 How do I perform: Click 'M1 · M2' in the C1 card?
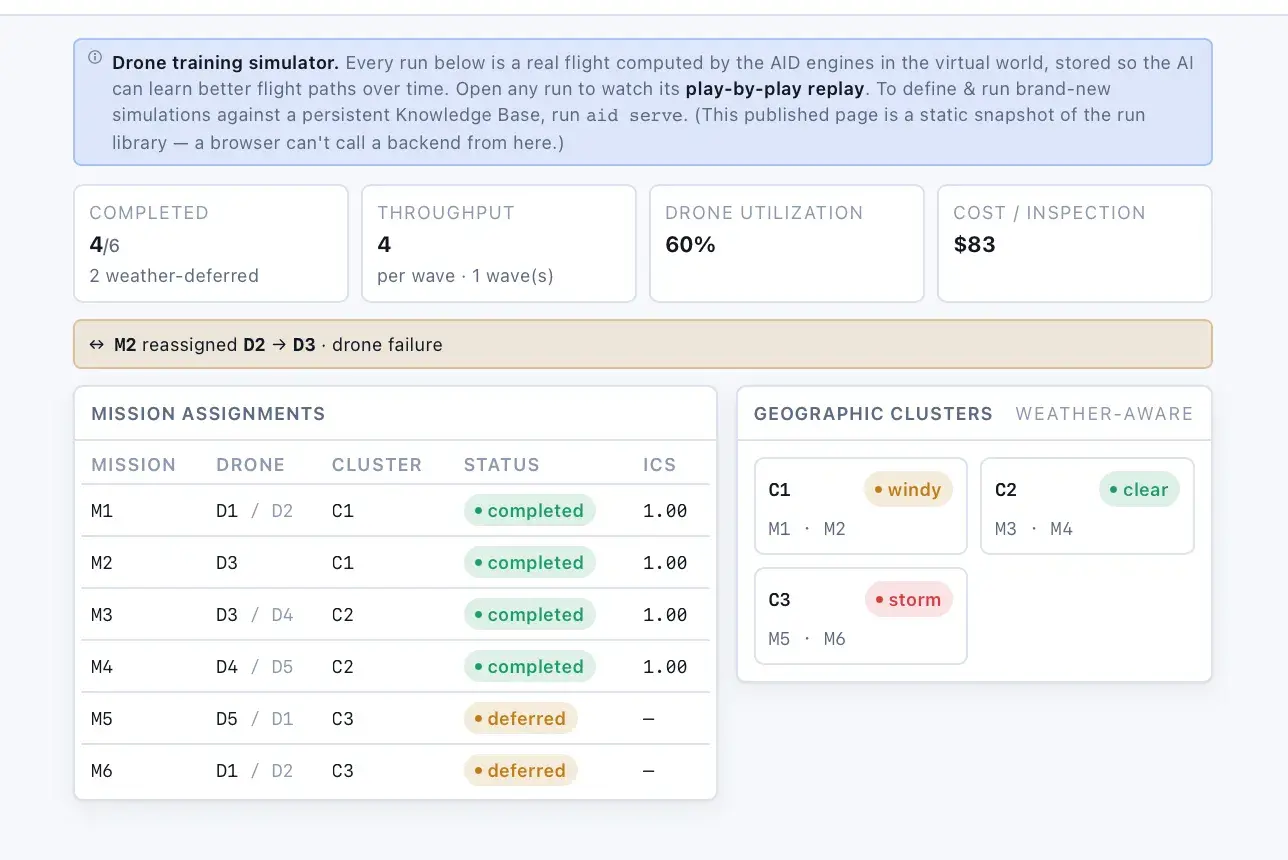click(x=807, y=529)
